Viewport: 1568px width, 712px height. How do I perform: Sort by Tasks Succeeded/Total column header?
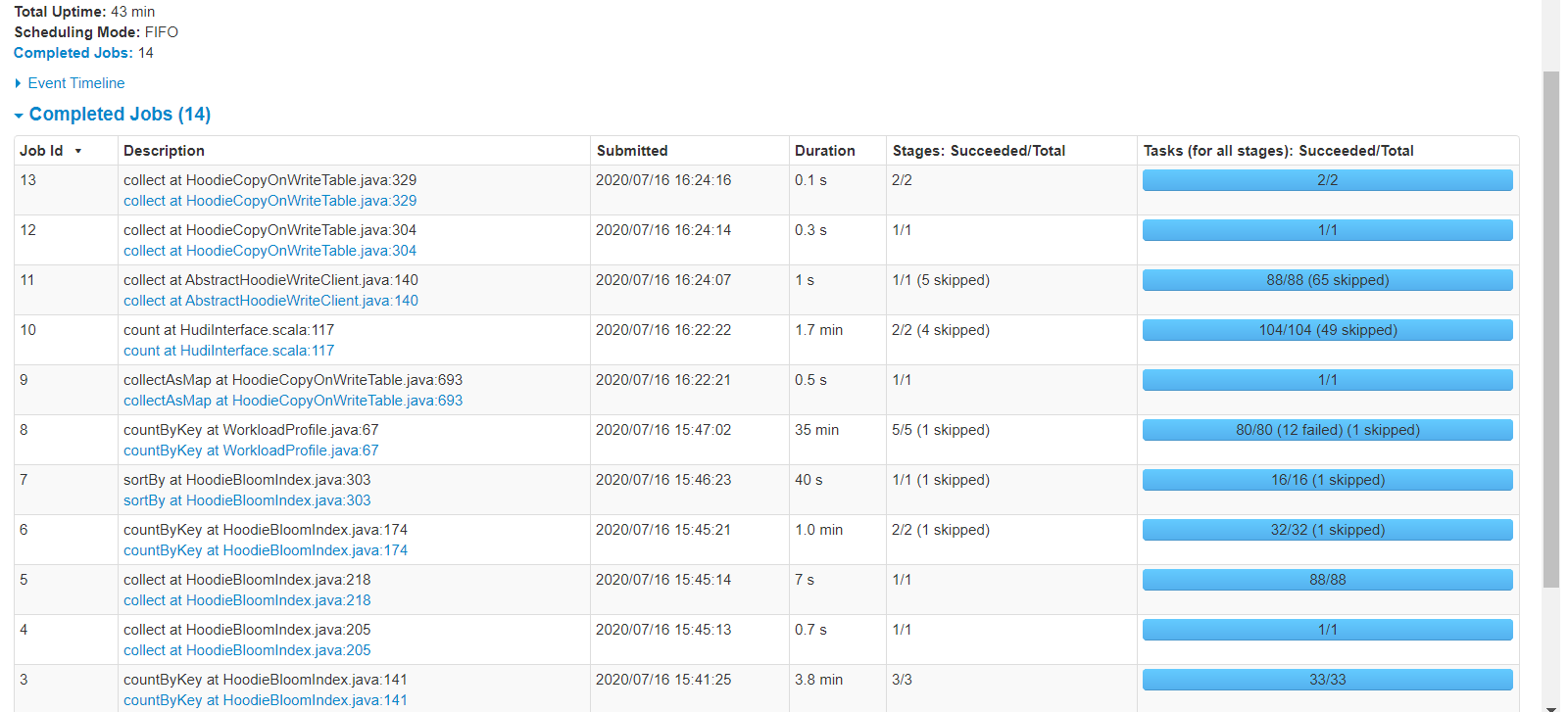pyautogui.click(x=1279, y=151)
